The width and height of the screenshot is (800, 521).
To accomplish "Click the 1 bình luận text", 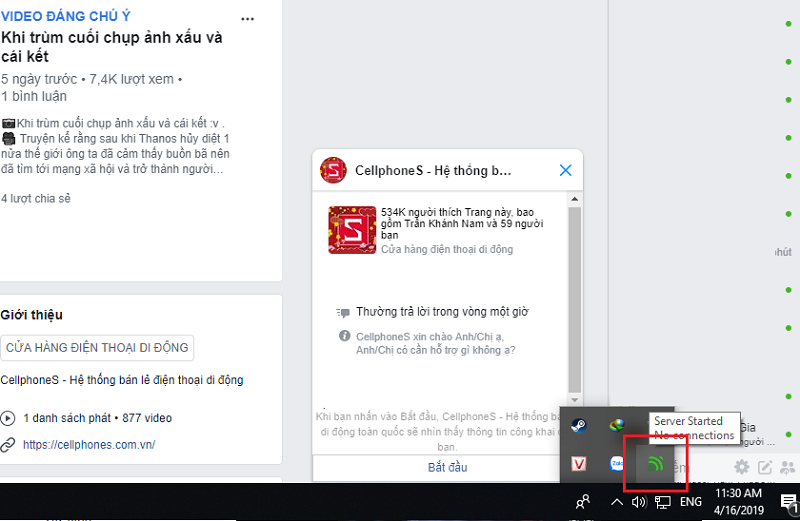I will point(34,96).
